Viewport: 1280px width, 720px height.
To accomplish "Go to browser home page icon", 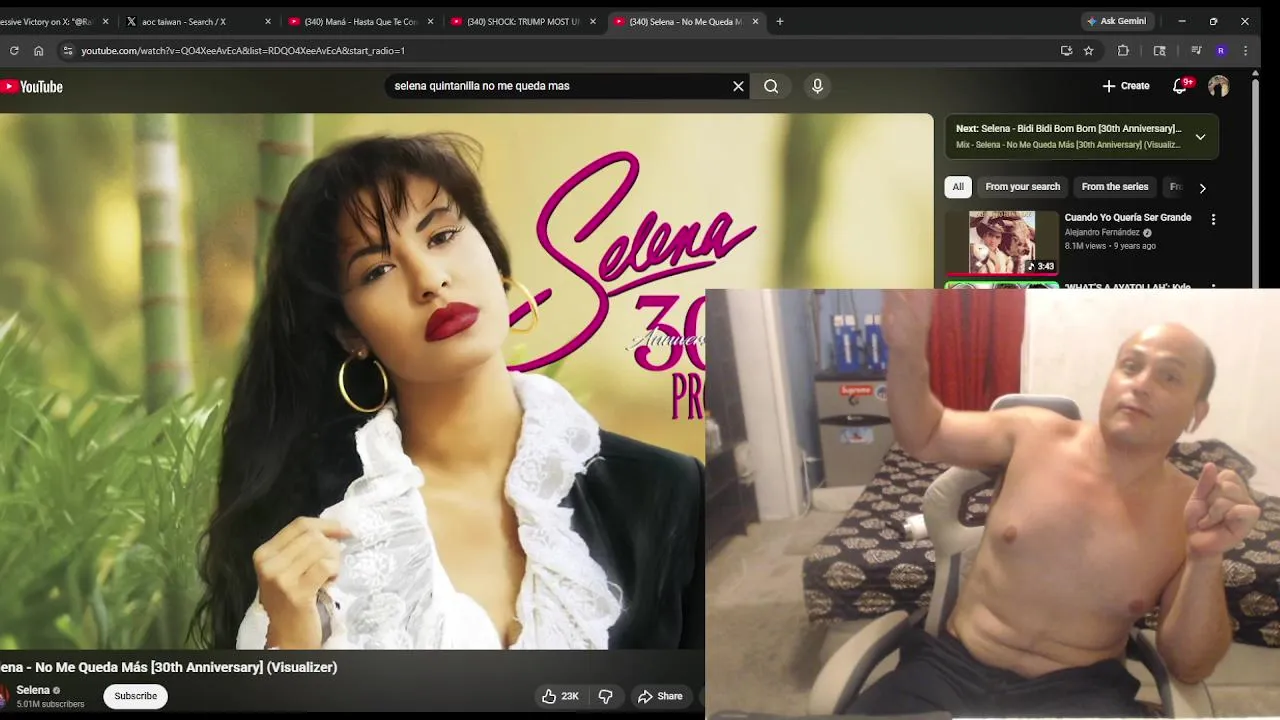I will (38, 50).
